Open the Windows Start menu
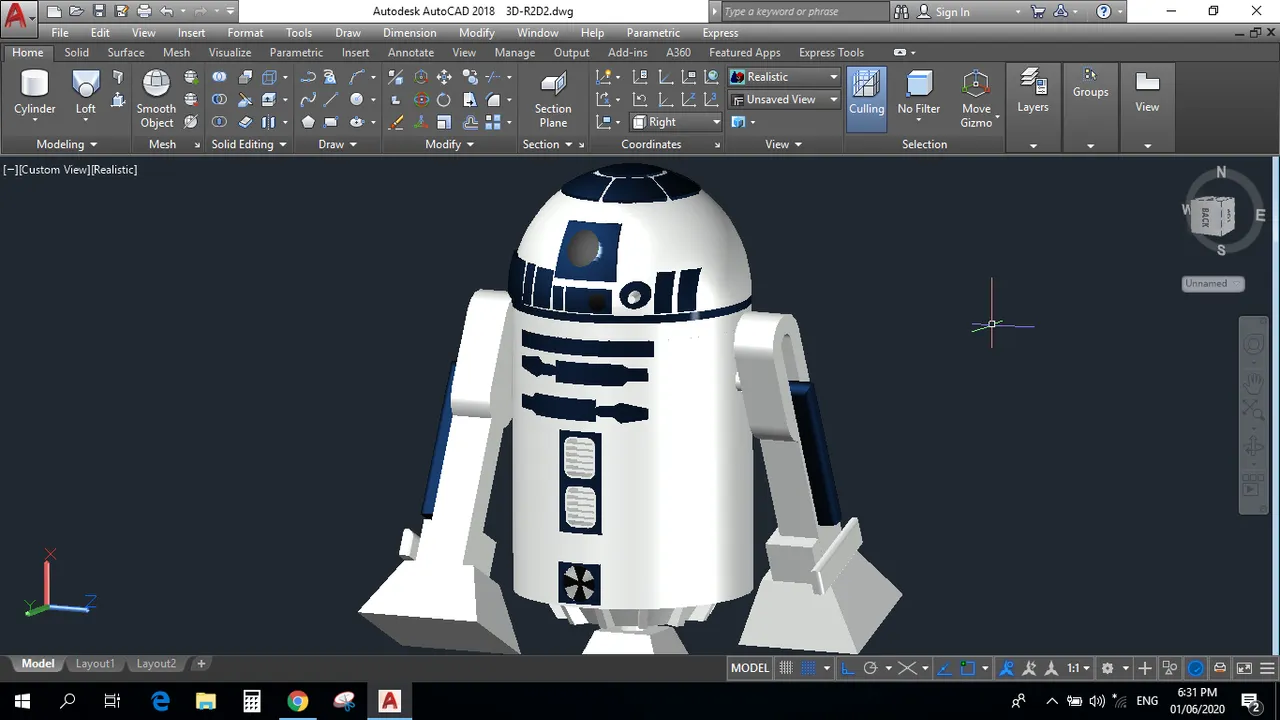1280x720 pixels. pos(22,701)
